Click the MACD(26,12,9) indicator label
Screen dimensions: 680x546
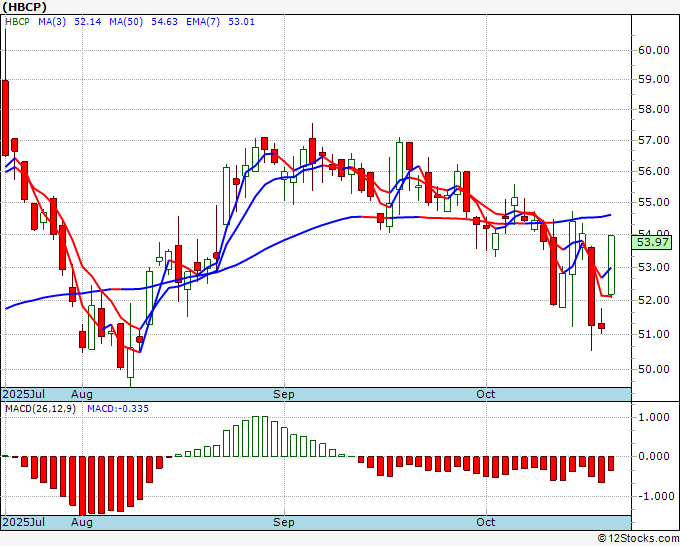coord(40,409)
